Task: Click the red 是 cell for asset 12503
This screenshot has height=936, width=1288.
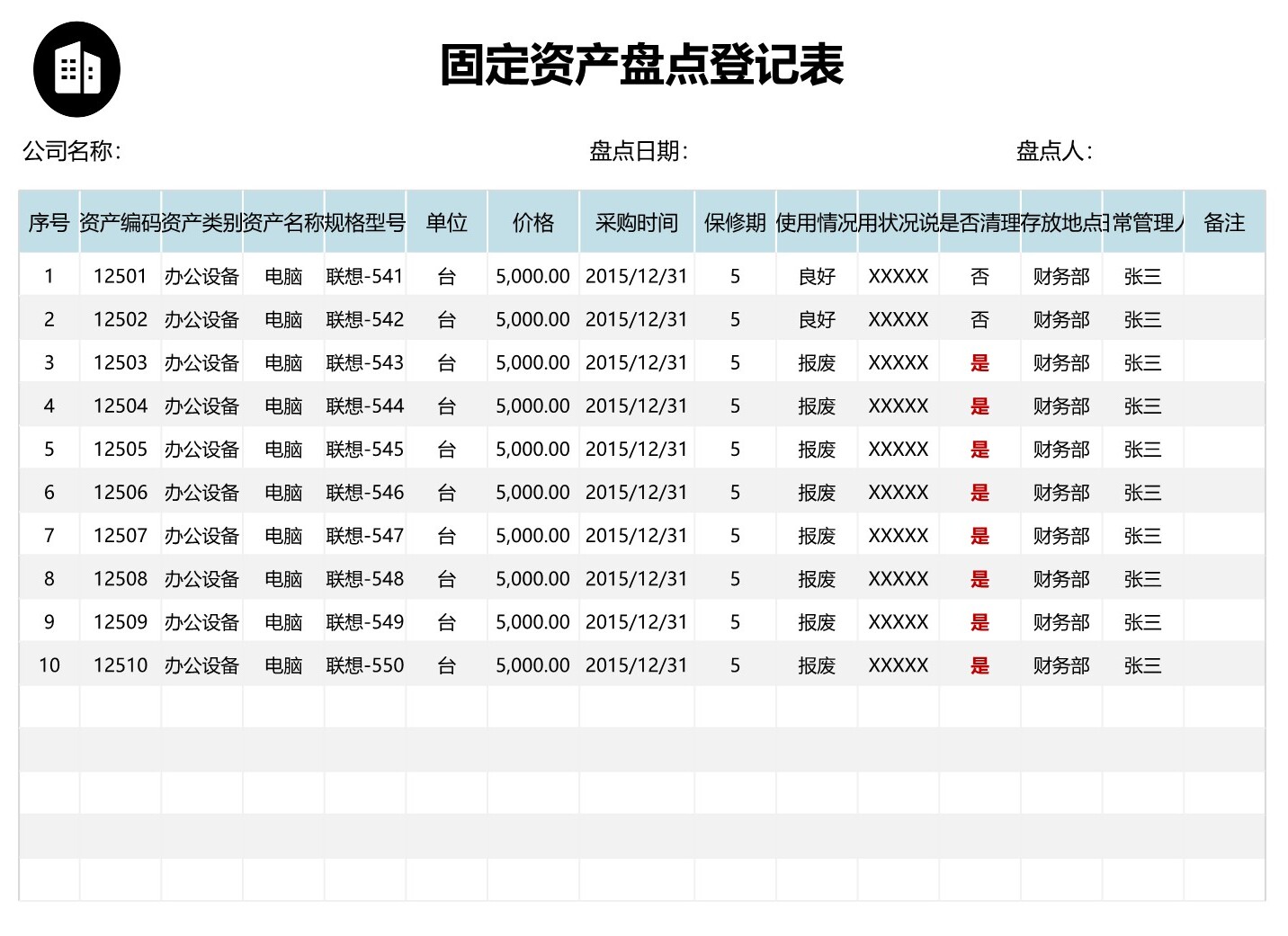Action: click(979, 363)
